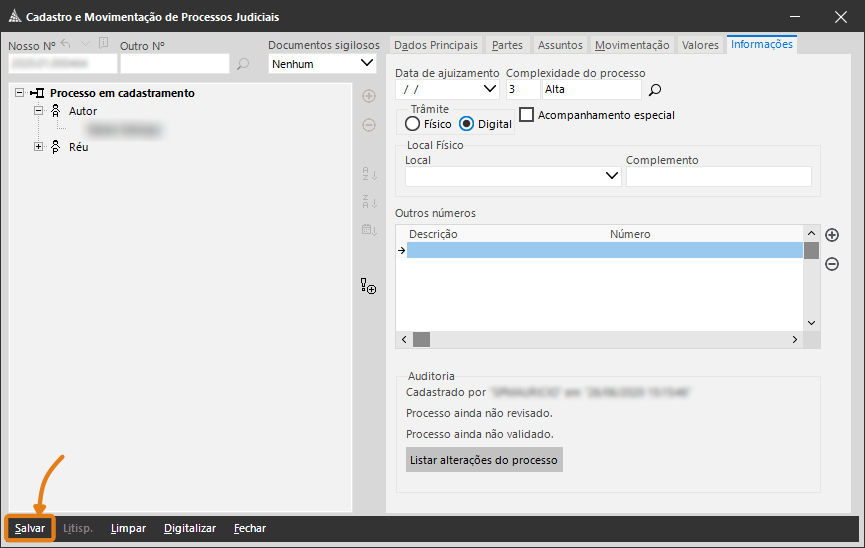Click the search icon beside Outro Nº
The image size is (865, 548).
click(x=242, y=64)
